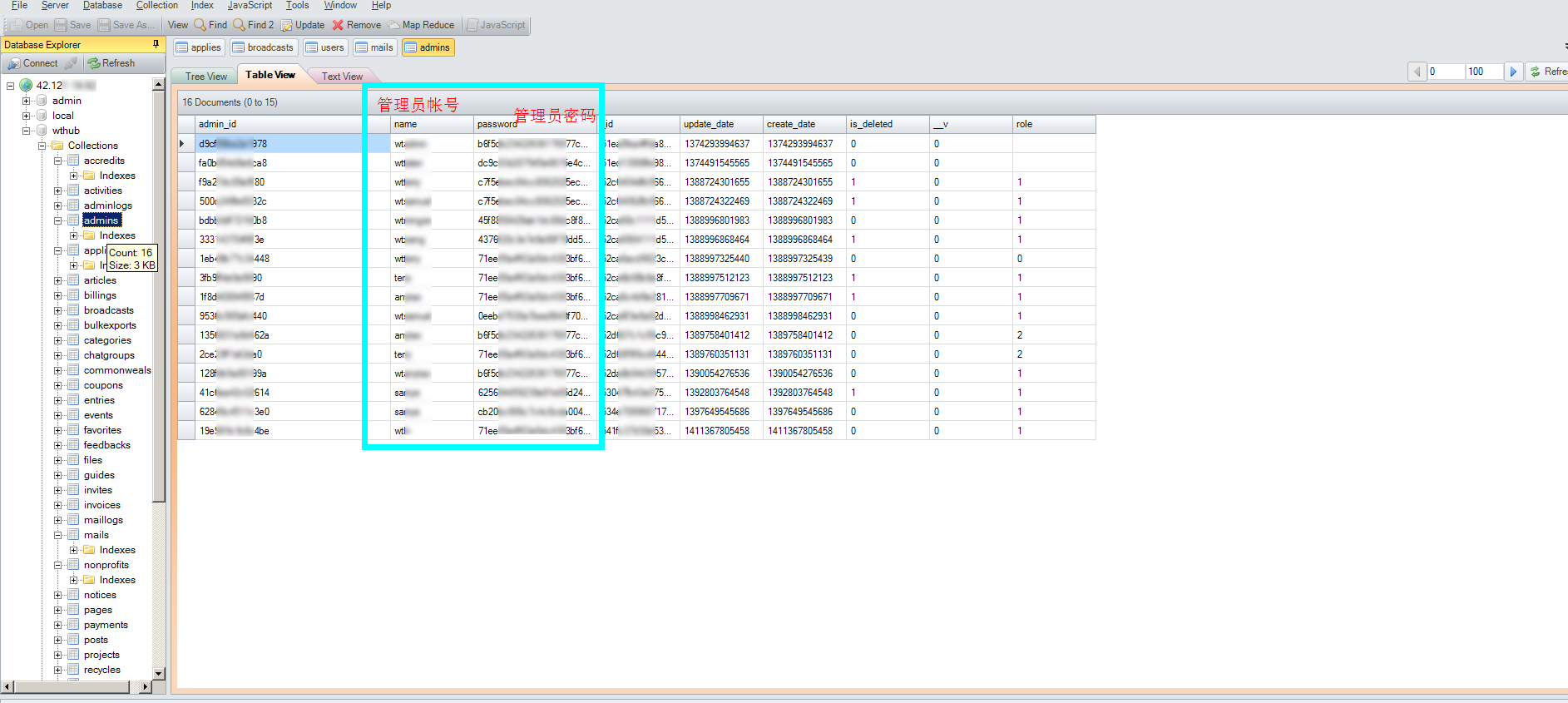The image size is (1568, 703).
Task: Click the limit field showing 100
Action: tap(1484, 72)
